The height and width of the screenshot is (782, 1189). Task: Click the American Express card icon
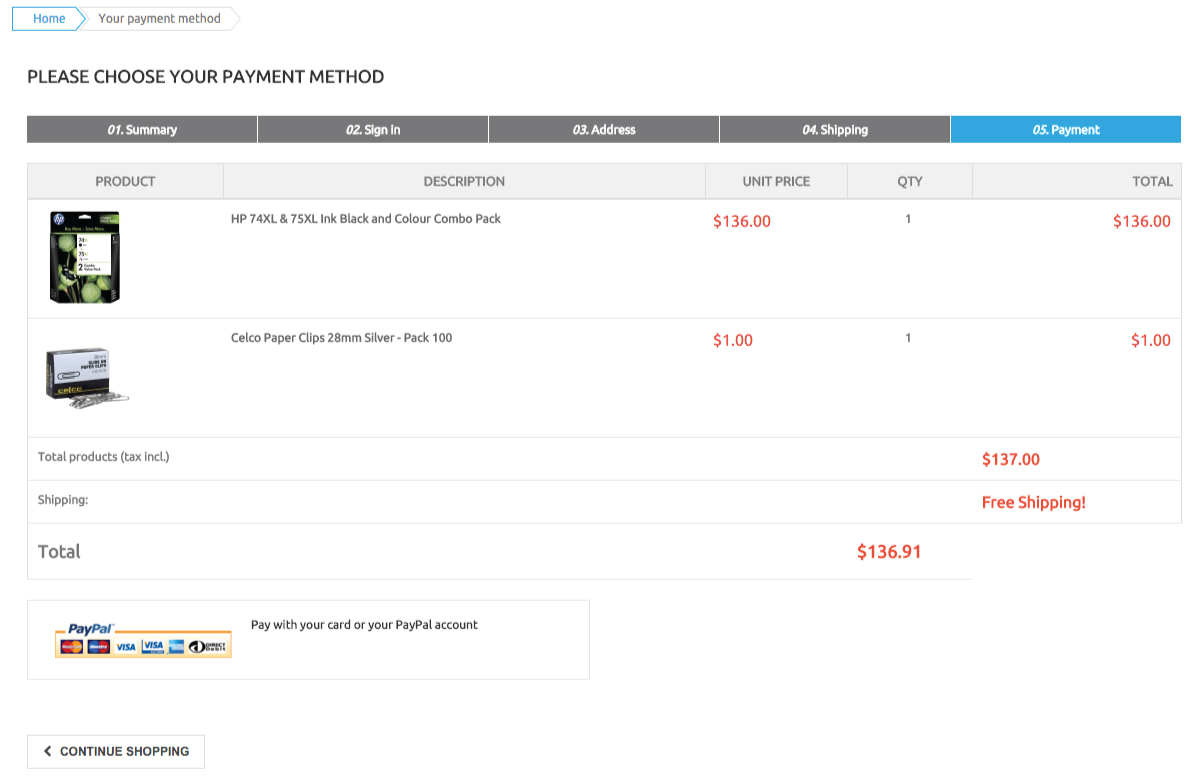pos(176,647)
